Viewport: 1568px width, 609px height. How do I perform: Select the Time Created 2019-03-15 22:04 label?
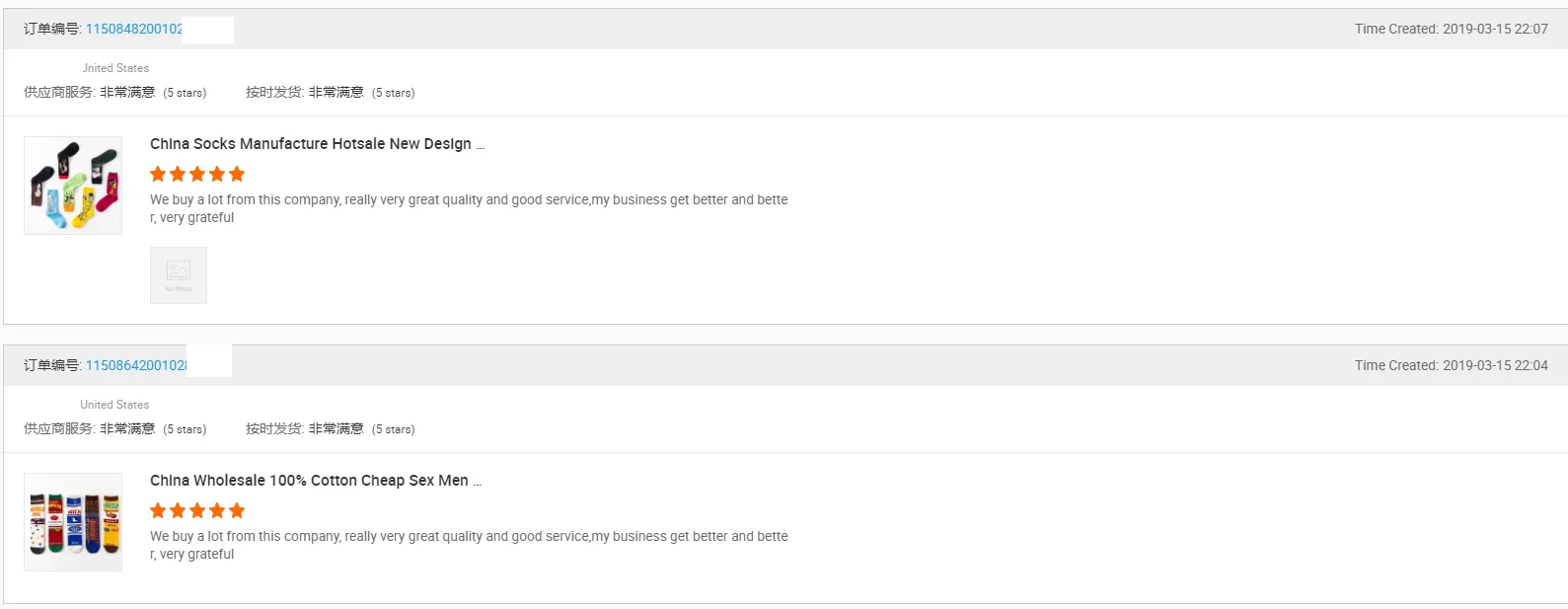[x=1451, y=365]
